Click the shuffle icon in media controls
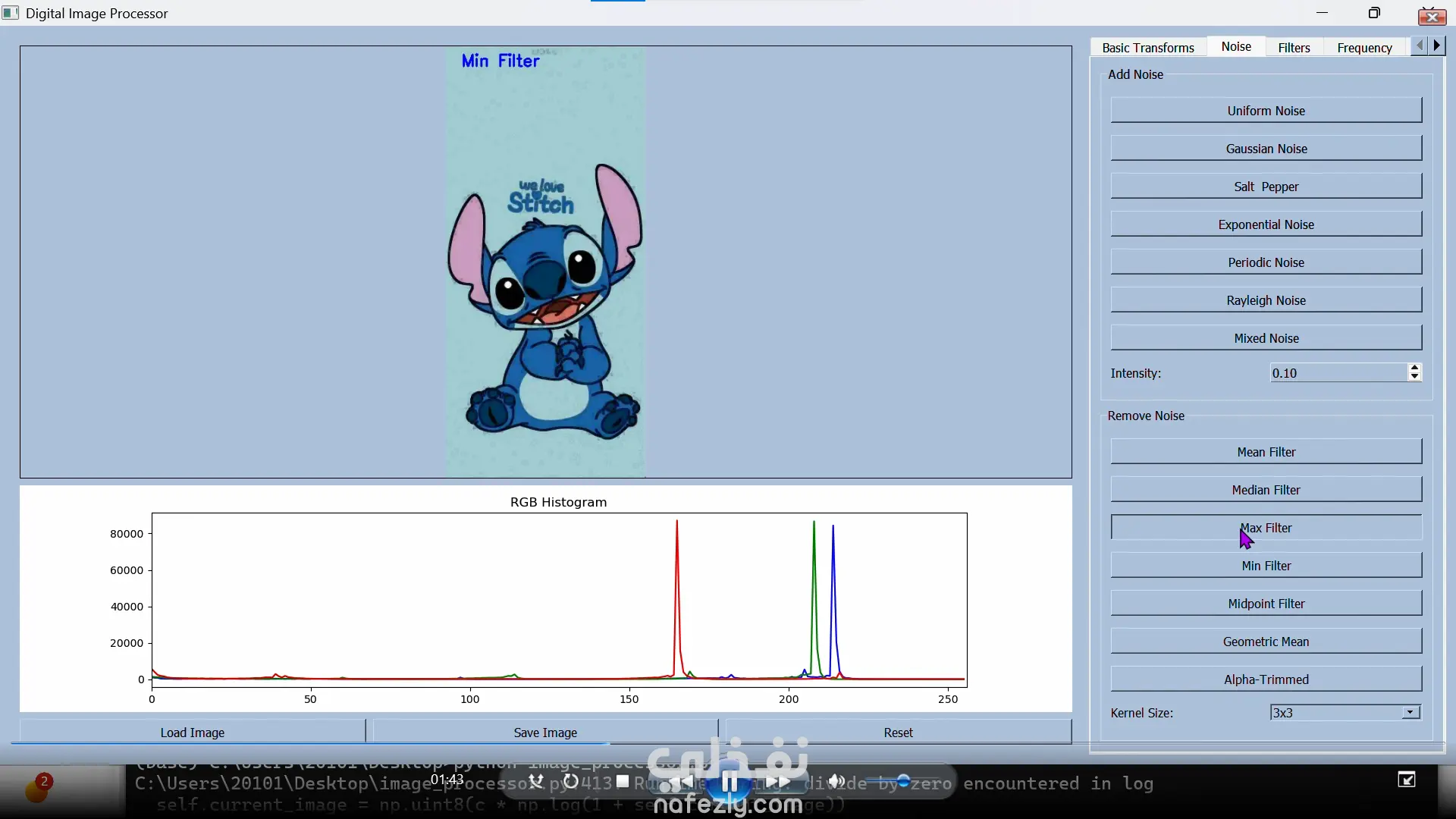This screenshot has height=819, width=1456. (536, 781)
